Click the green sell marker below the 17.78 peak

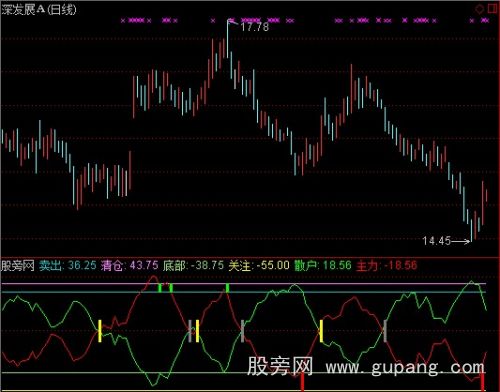pyautogui.click(x=227, y=288)
